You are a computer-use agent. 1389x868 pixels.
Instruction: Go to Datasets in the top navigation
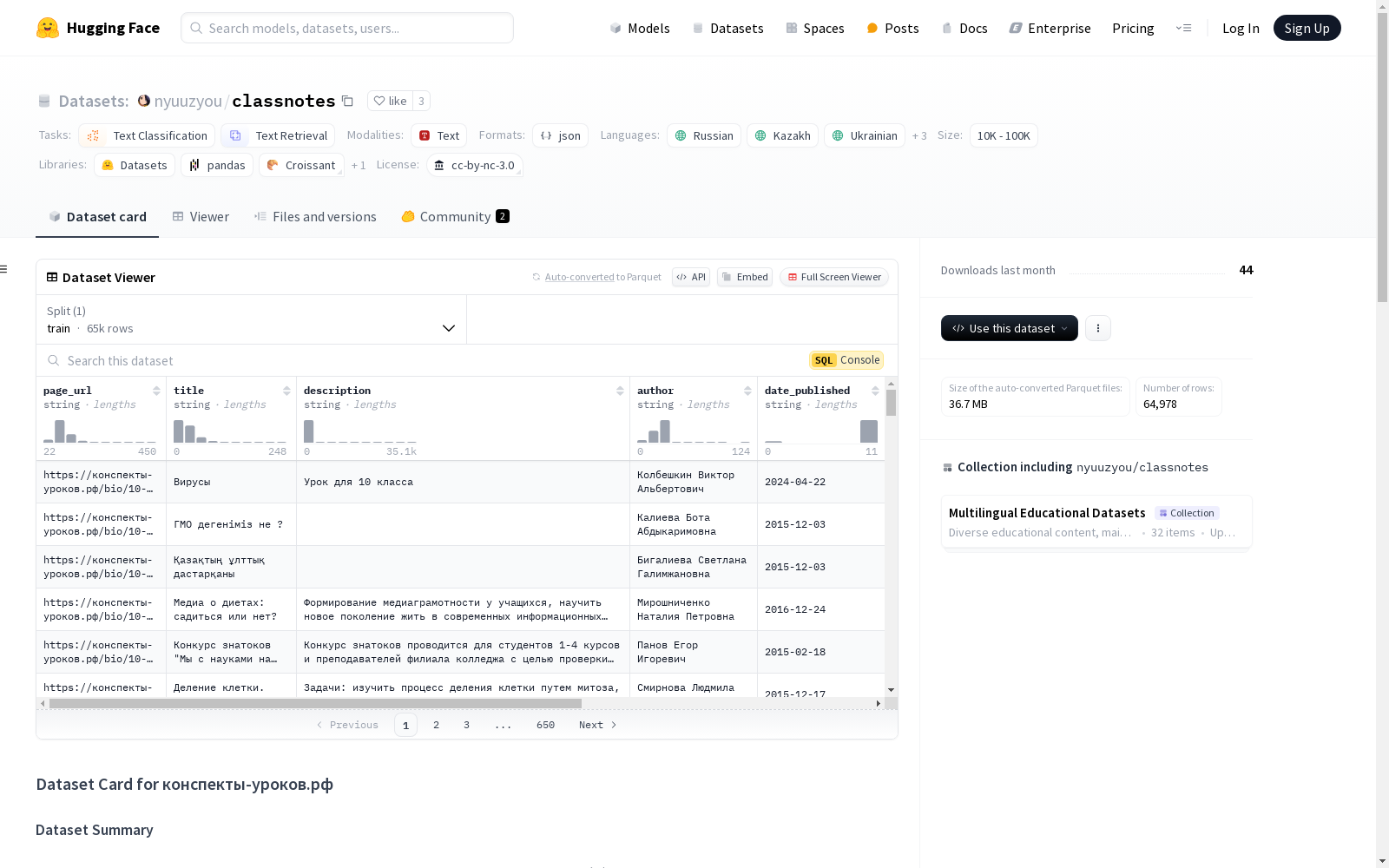pyautogui.click(x=727, y=28)
